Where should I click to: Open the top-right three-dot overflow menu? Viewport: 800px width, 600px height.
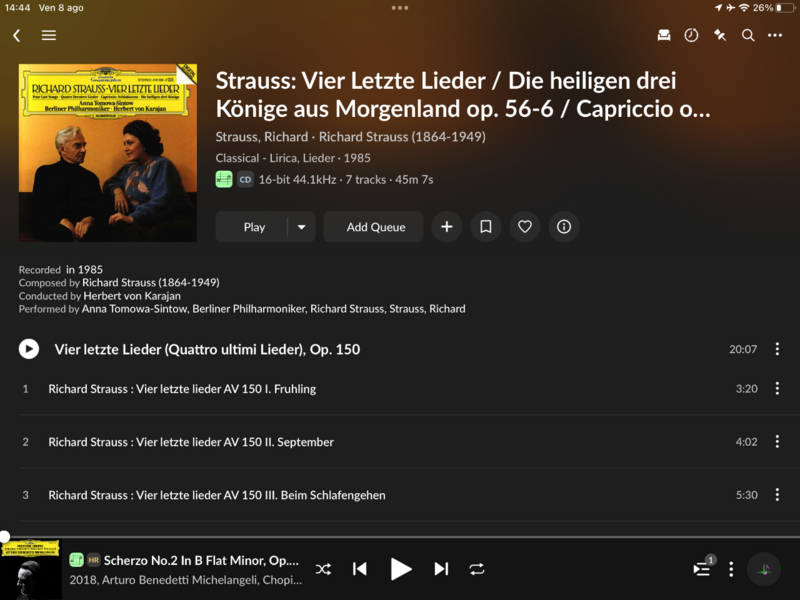(x=775, y=35)
